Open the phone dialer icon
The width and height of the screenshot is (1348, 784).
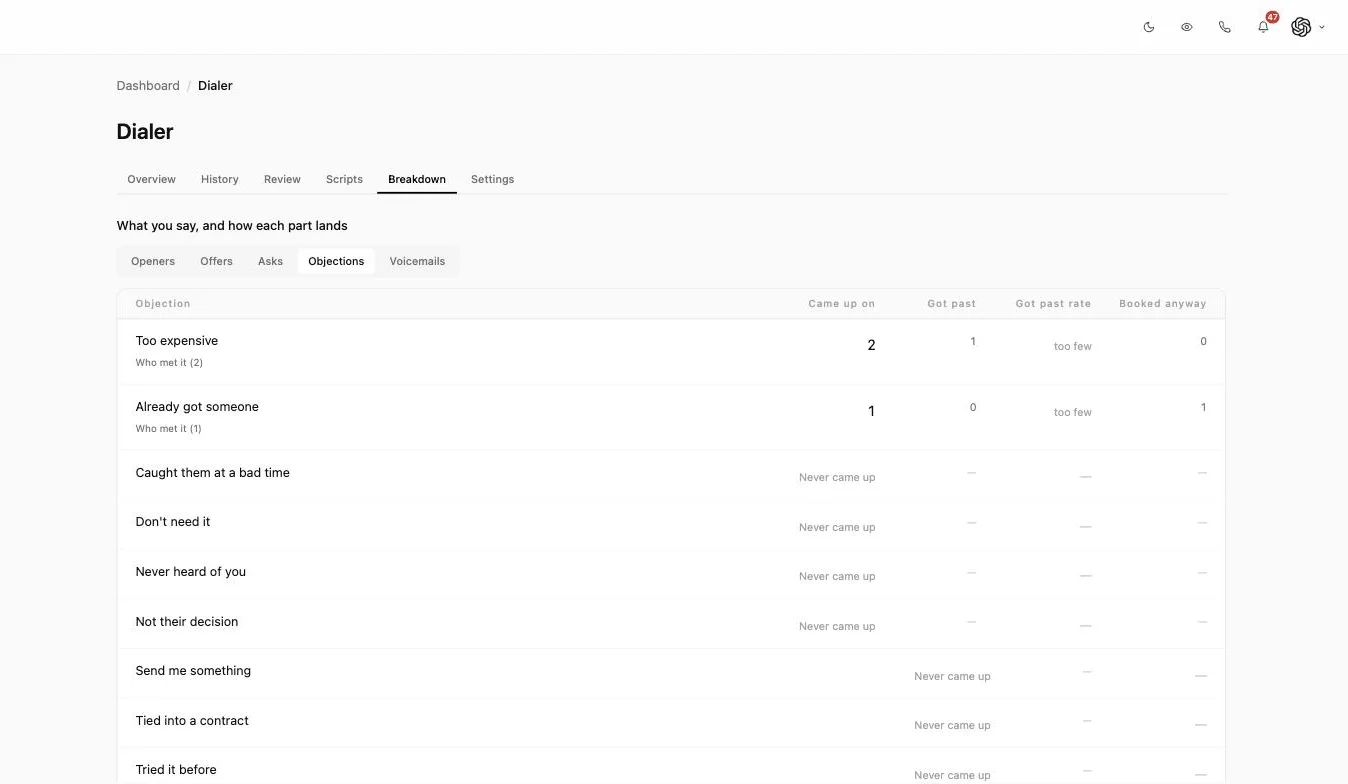tap(1225, 27)
